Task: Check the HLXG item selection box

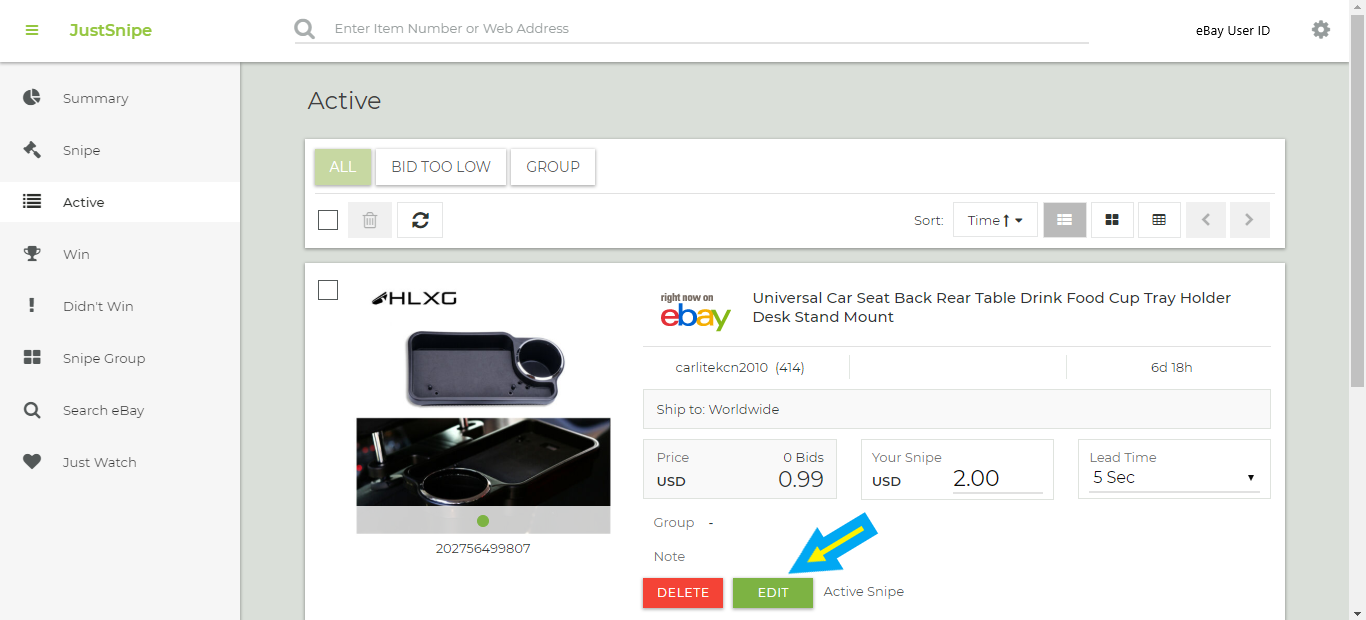Action: pyautogui.click(x=327, y=289)
